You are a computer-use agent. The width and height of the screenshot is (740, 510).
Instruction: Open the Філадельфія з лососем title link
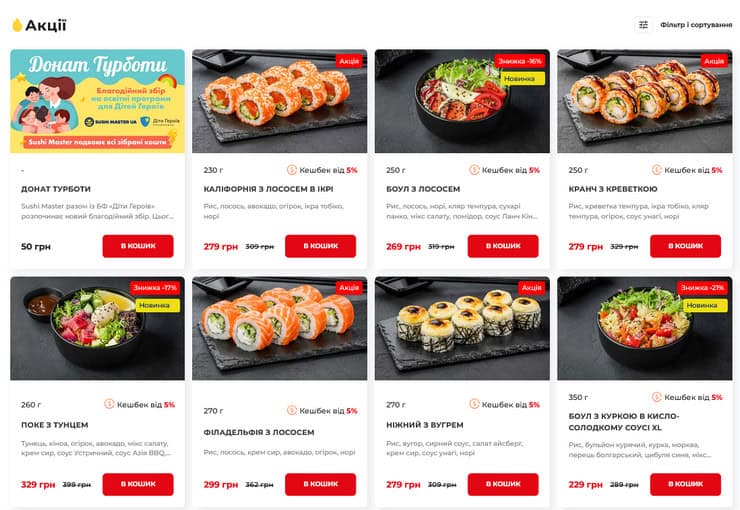pos(259,432)
